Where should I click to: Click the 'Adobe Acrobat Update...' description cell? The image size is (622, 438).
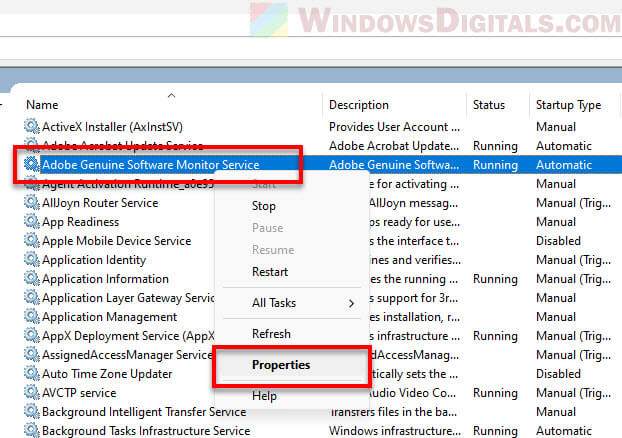(394, 146)
